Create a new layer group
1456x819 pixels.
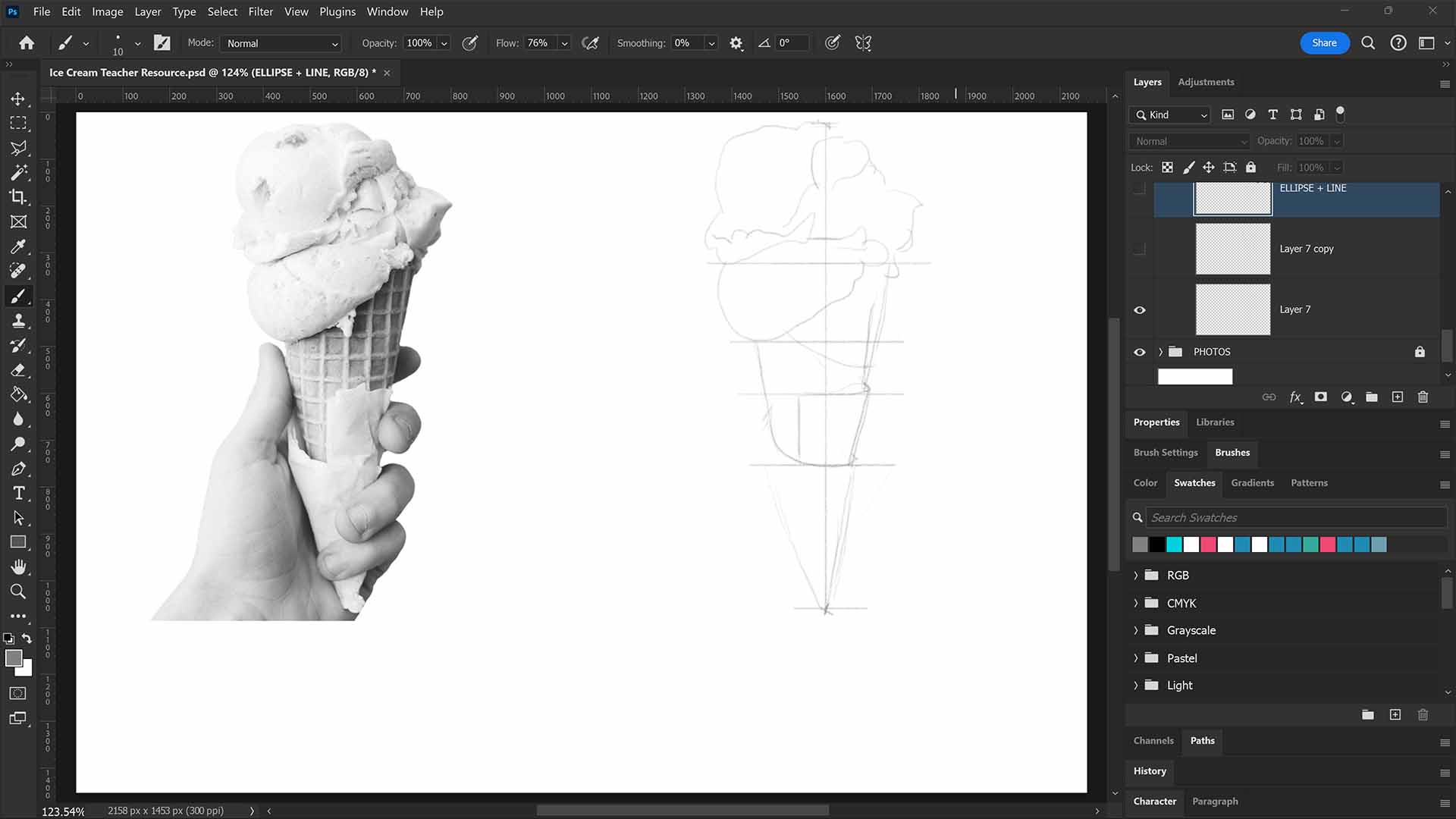(1372, 397)
